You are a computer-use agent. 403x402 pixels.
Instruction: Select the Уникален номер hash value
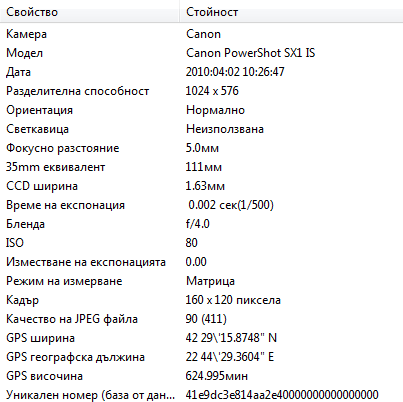coord(282,395)
